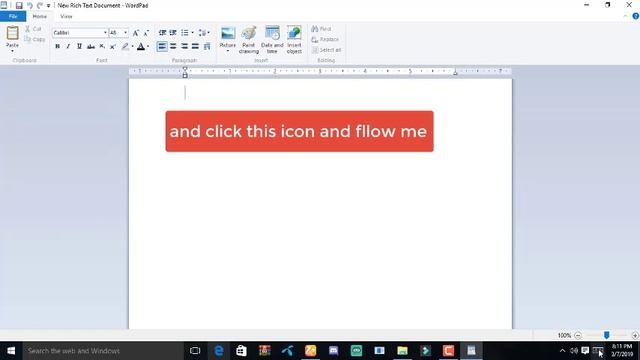Toggle Underline formatting

pyautogui.click(x=79, y=47)
